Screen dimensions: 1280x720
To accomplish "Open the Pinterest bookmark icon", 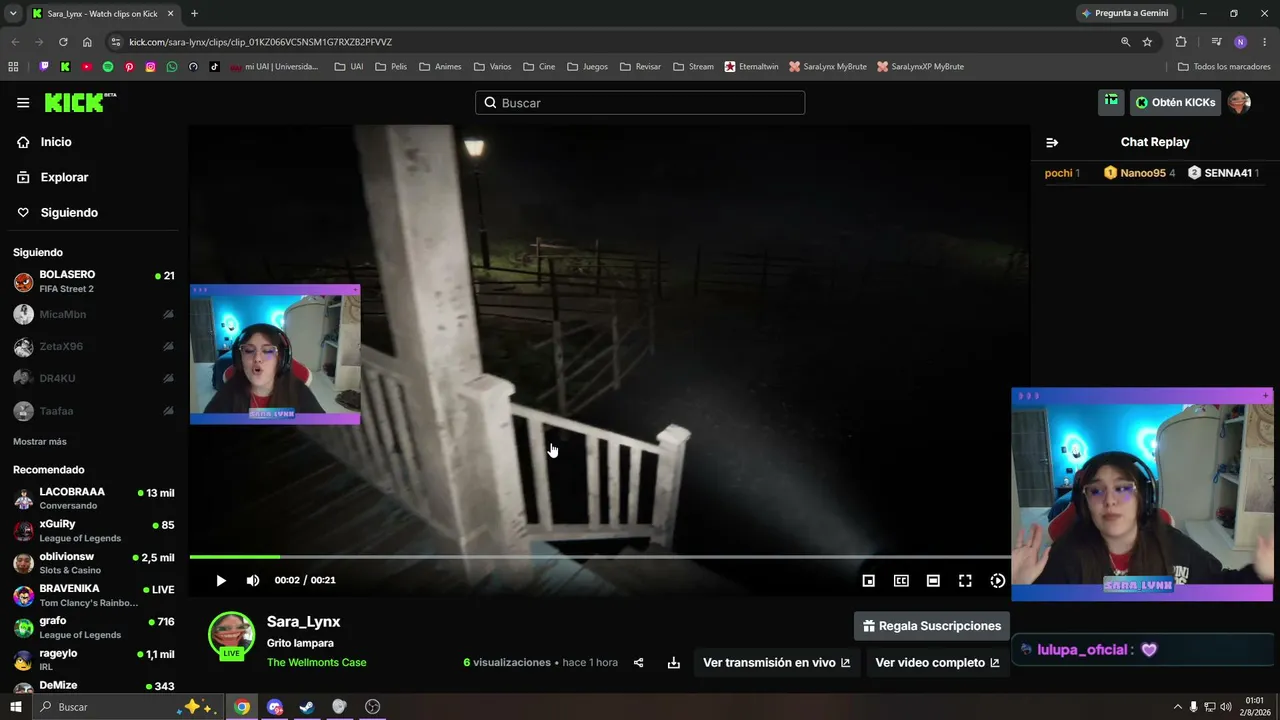I will [x=129, y=67].
